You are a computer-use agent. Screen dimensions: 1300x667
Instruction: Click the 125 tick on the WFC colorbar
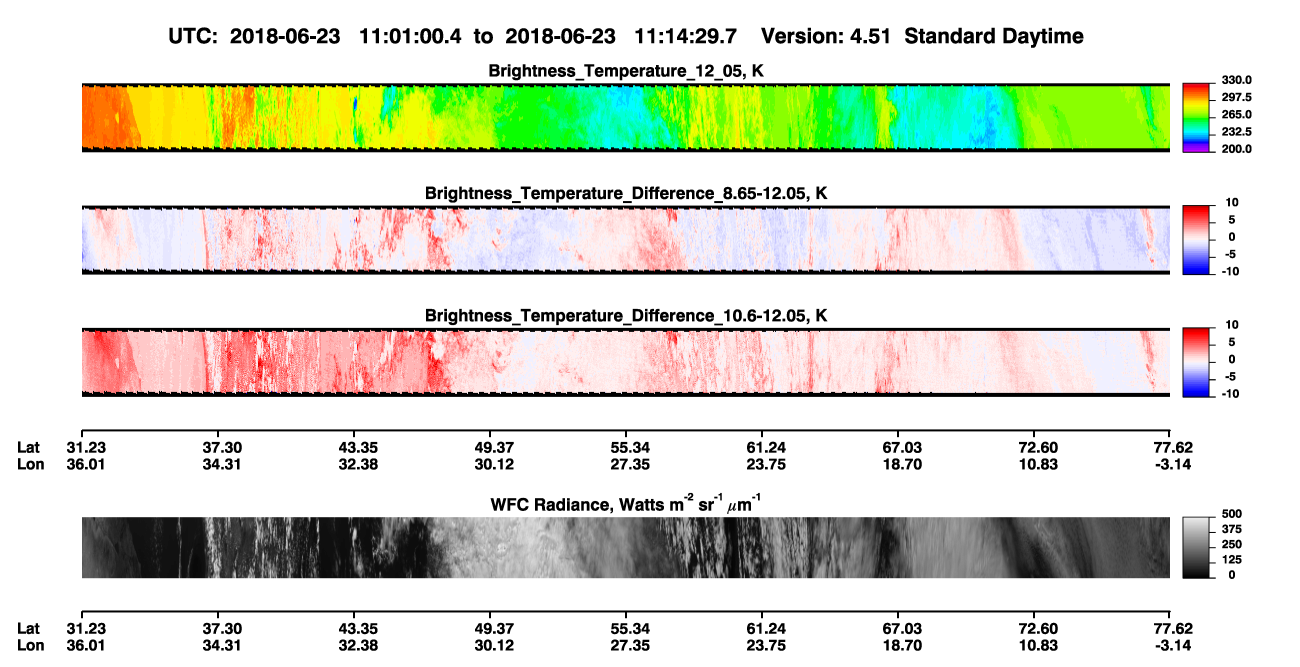click(1231, 560)
